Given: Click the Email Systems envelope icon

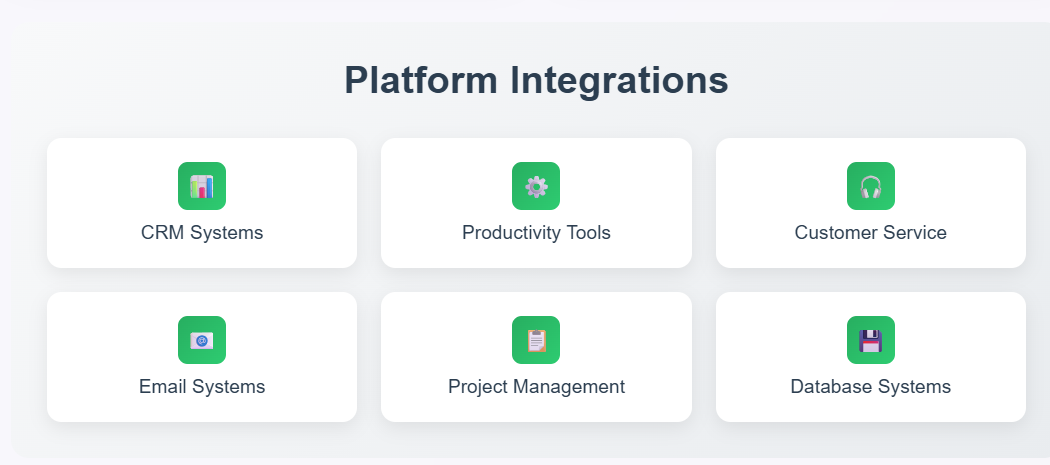Looking at the screenshot, I should [x=202, y=340].
